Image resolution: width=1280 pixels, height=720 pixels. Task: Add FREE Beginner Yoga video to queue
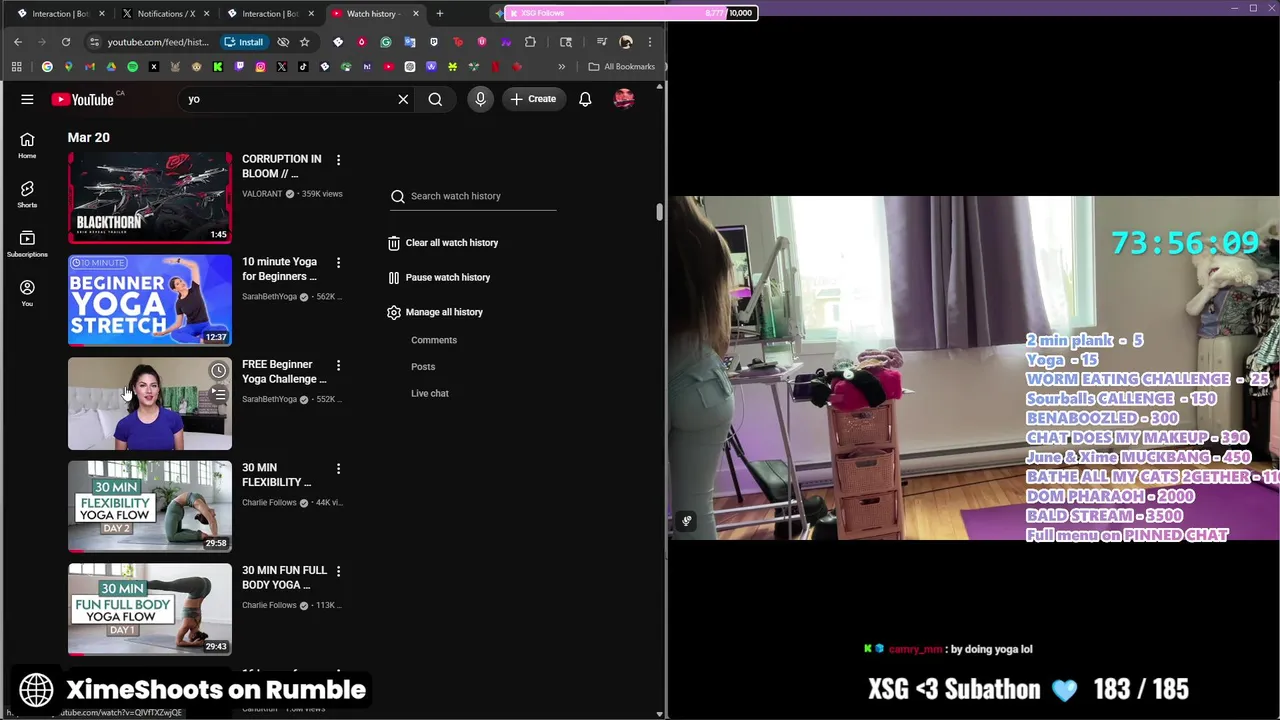coord(218,395)
